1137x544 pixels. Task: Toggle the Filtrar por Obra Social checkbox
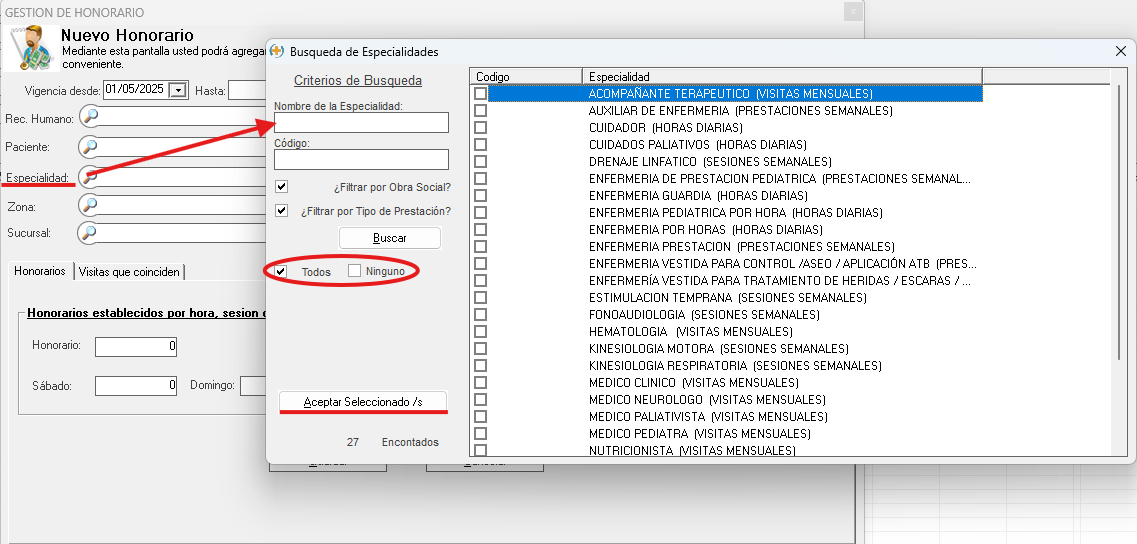point(282,187)
